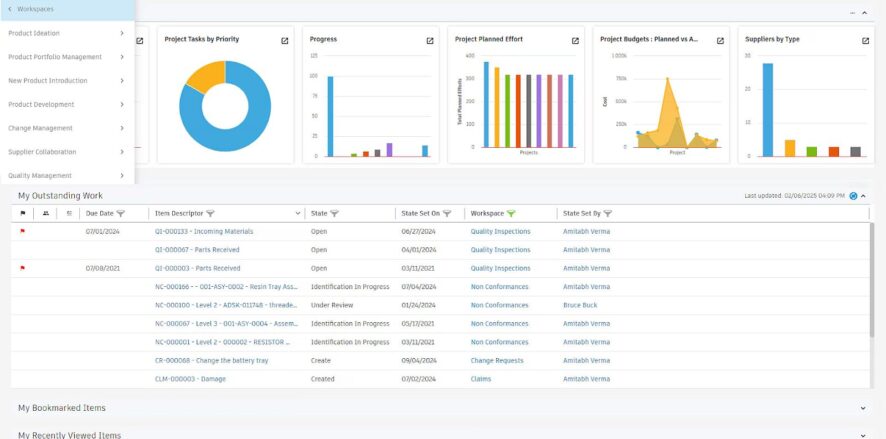Open Bruce Buck user link
The image size is (886, 439).
tap(580, 305)
